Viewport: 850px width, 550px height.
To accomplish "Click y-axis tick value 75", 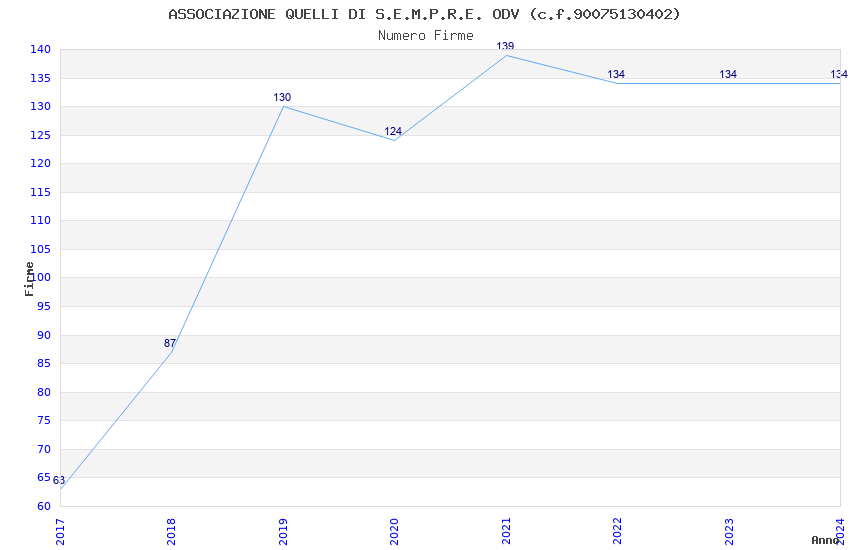I will tap(44, 420).
